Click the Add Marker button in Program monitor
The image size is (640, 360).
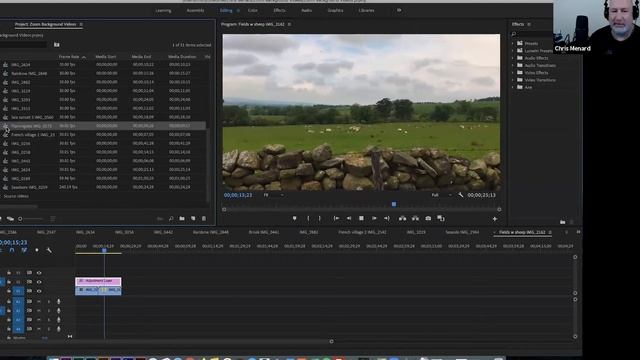294,218
